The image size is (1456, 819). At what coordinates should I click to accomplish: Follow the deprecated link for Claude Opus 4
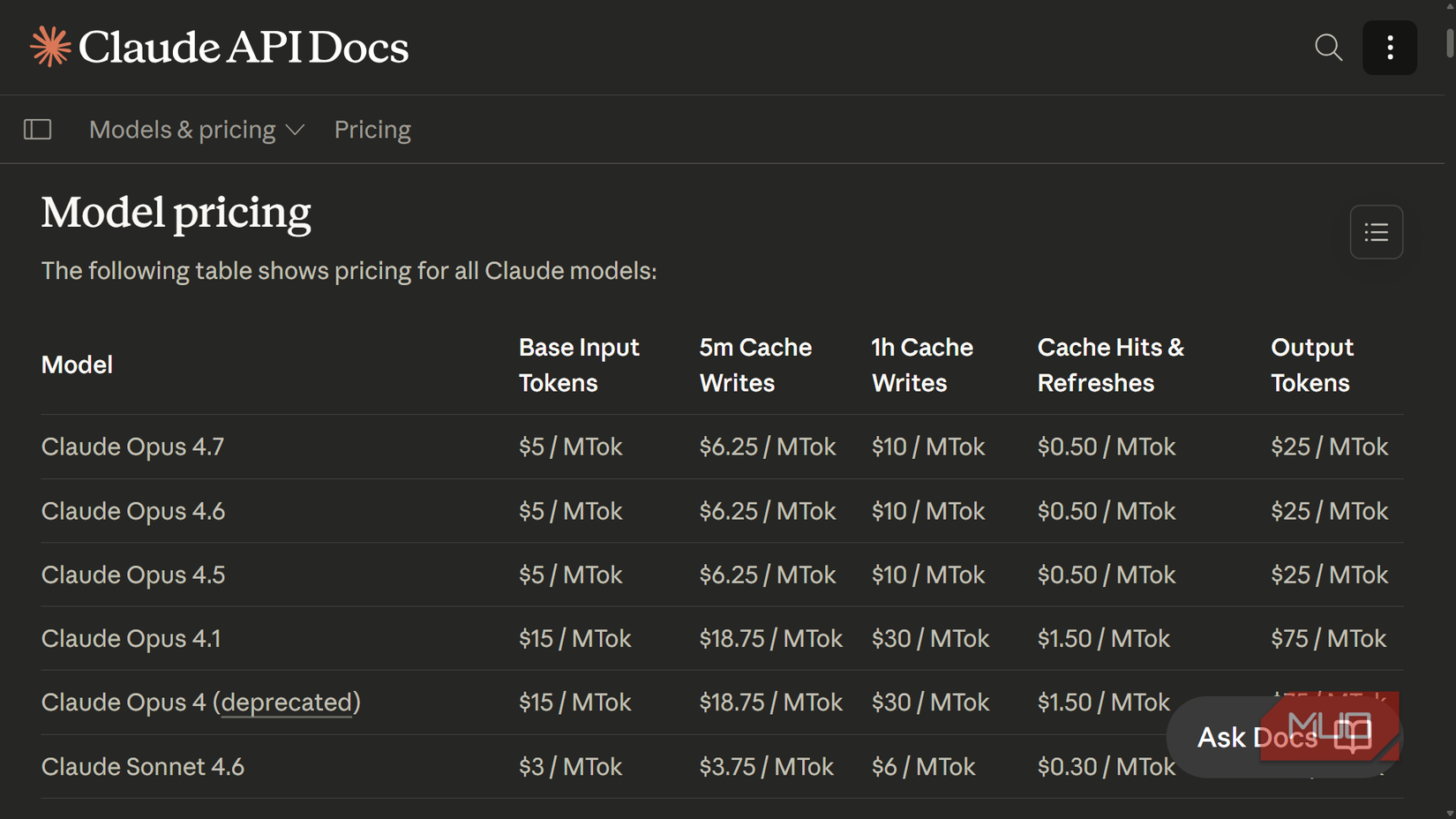click(x=287, y=703)
